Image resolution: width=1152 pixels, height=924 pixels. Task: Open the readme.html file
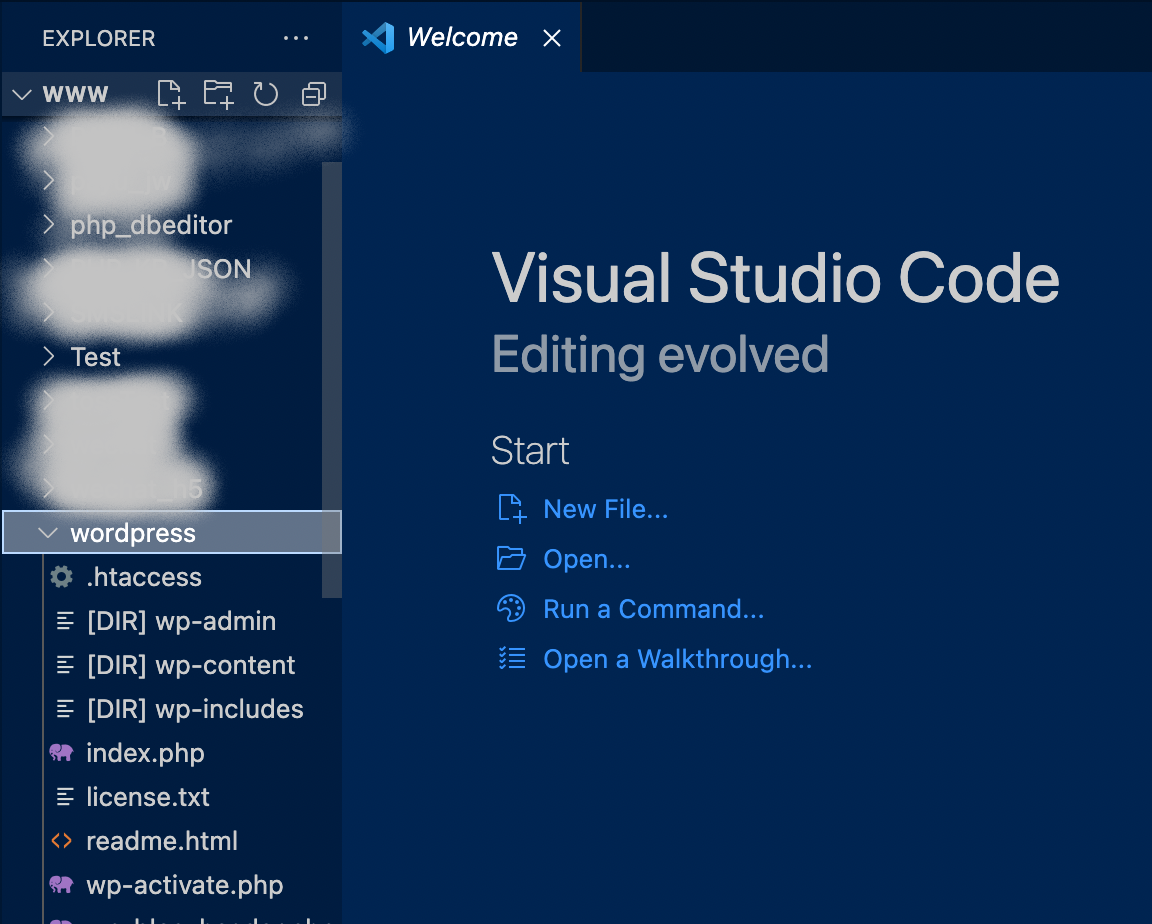[x=162, y=841]
